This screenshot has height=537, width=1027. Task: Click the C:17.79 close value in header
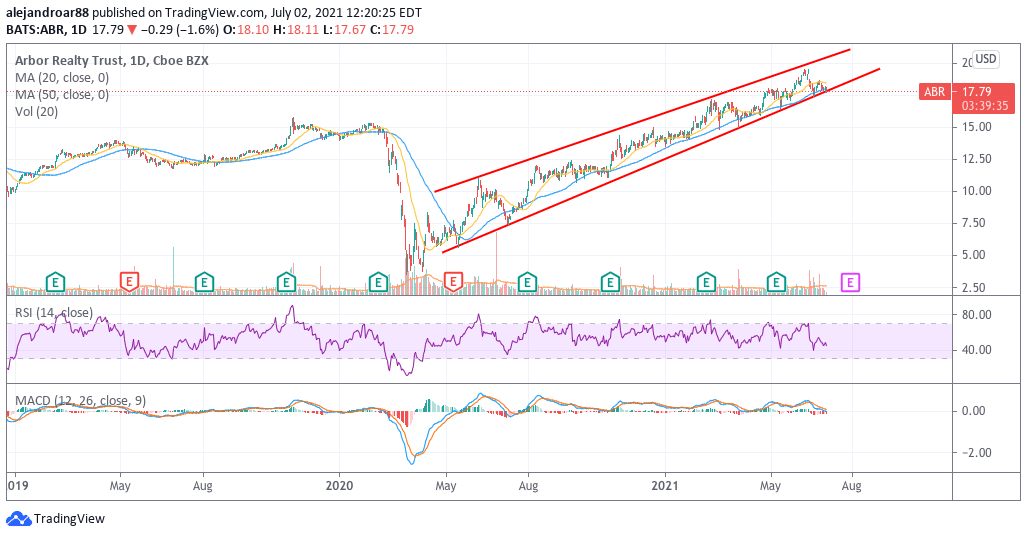[x=392, y=29]
